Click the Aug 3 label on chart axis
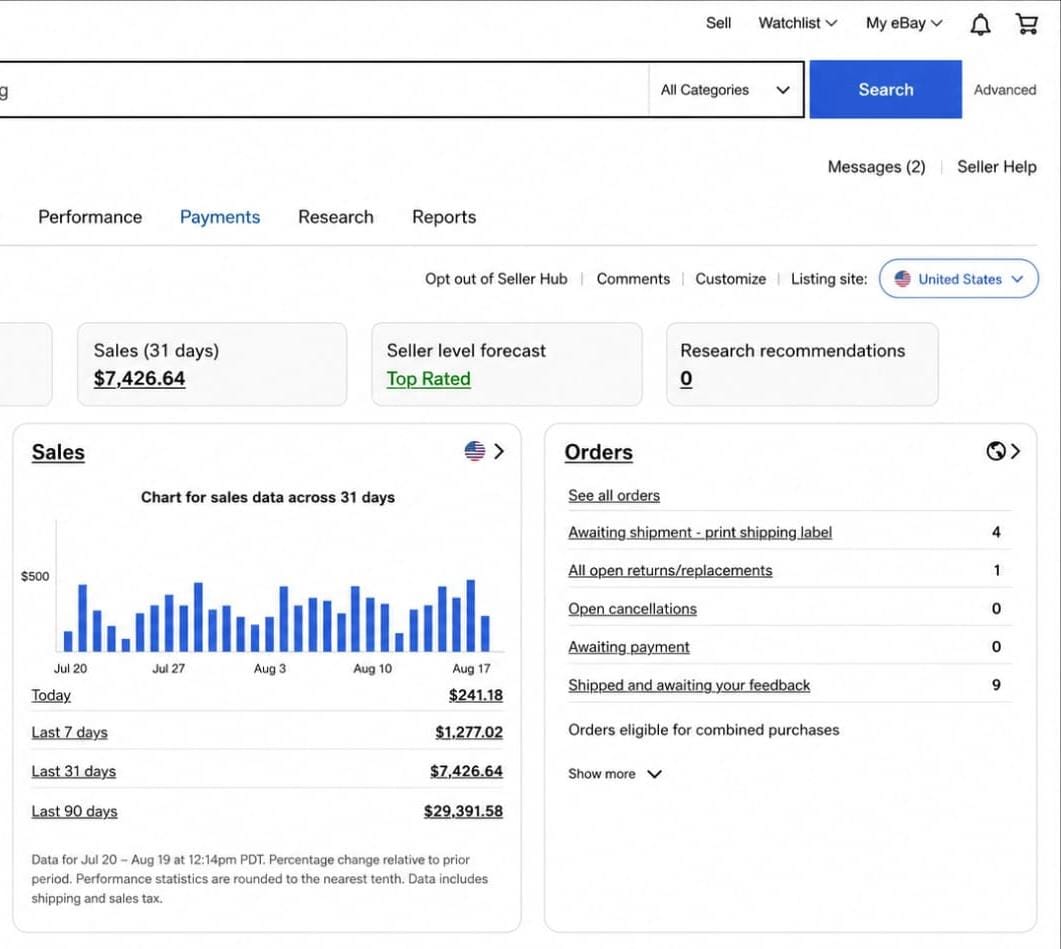Screen dimensions: 1061x949 (x=270, y=669)
